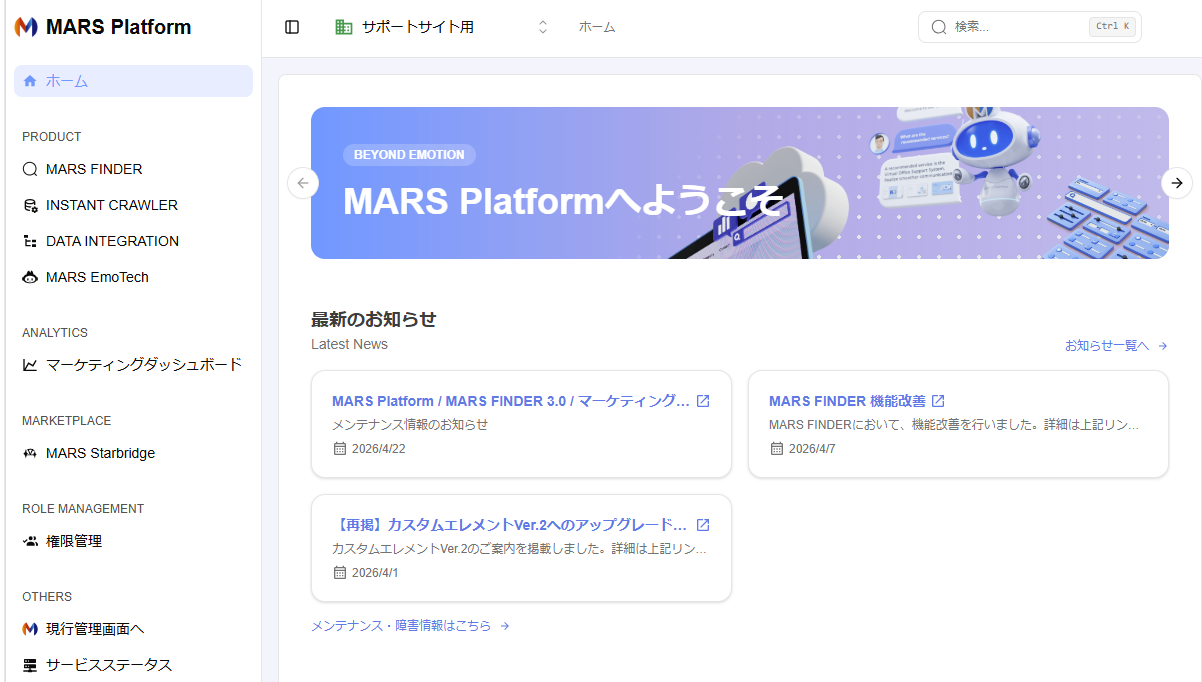1202x682 pixels.
Task: Click the 2026/4/1 date text
Action: [375, 573]
